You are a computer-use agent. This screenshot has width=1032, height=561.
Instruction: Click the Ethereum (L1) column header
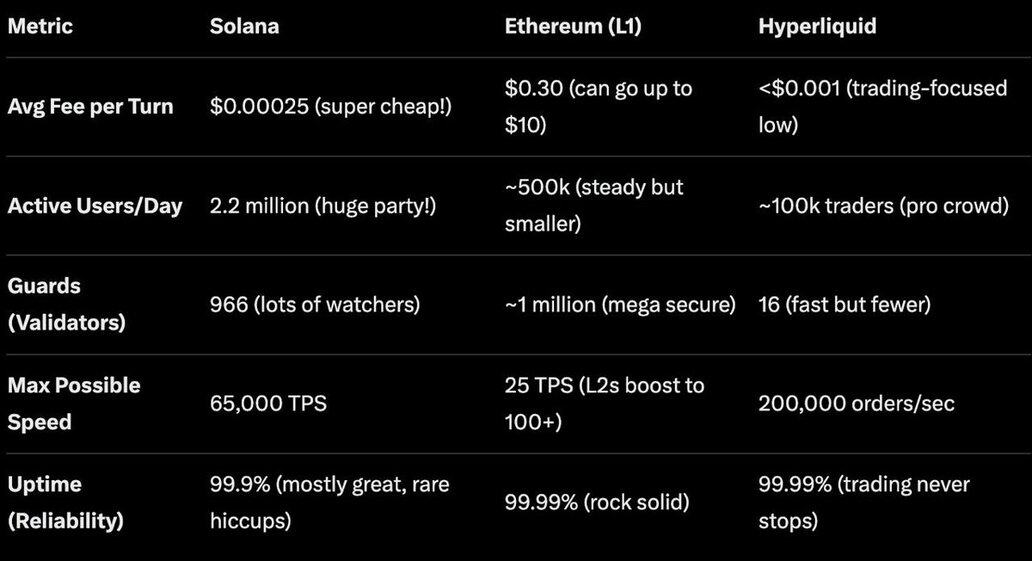[x=572, y=26]
